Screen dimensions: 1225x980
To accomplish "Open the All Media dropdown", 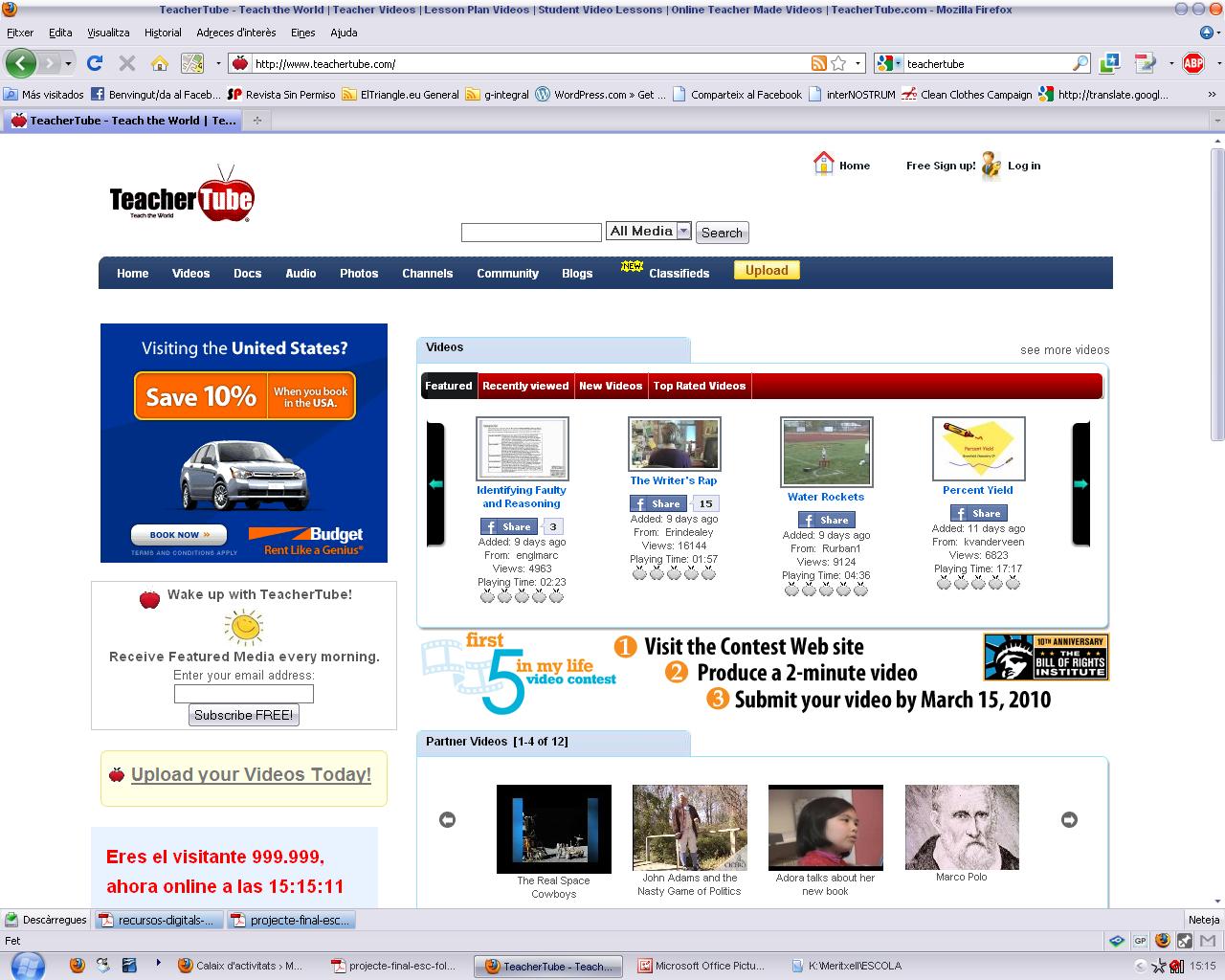I will coord(649,231).
